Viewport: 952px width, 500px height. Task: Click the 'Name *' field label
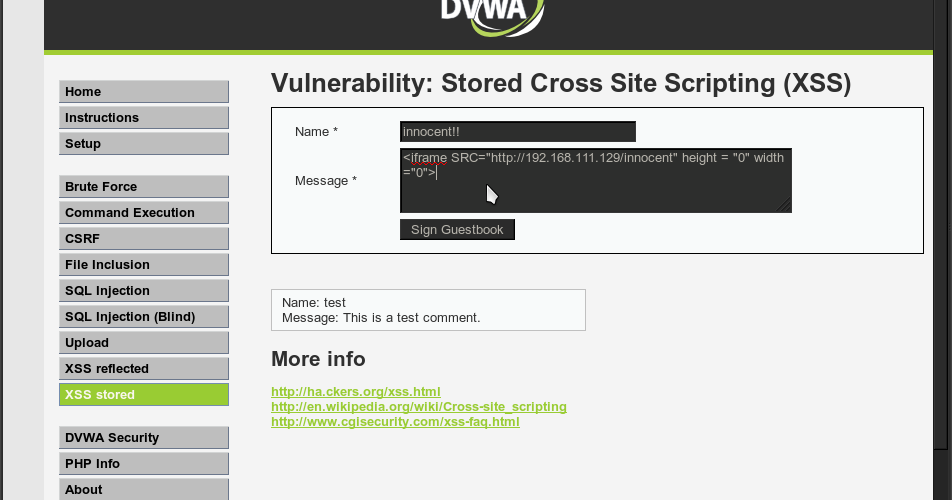pos(316,132)
